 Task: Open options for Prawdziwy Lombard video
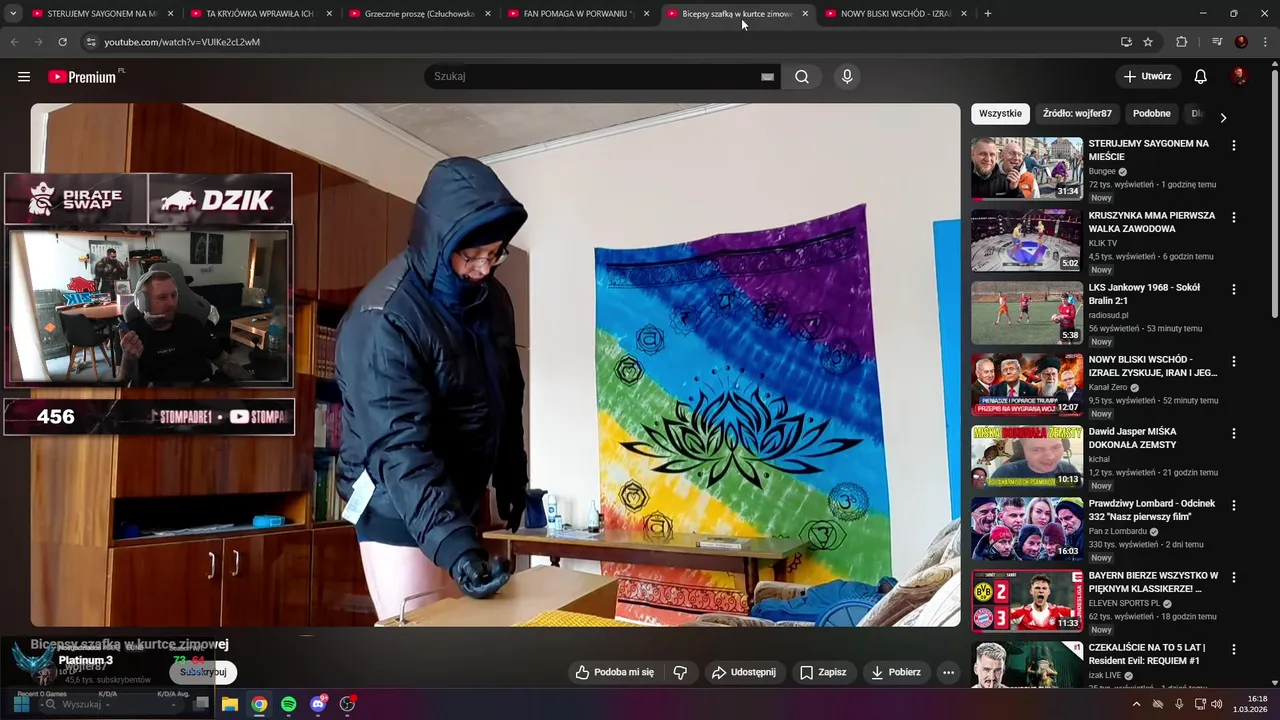[1233, 505]
